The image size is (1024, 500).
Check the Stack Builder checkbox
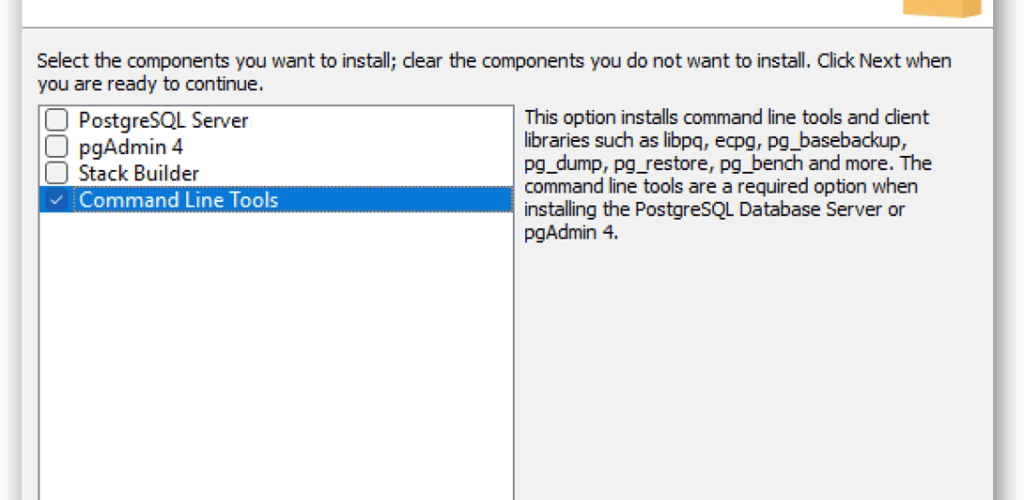[x=56, y=173]
